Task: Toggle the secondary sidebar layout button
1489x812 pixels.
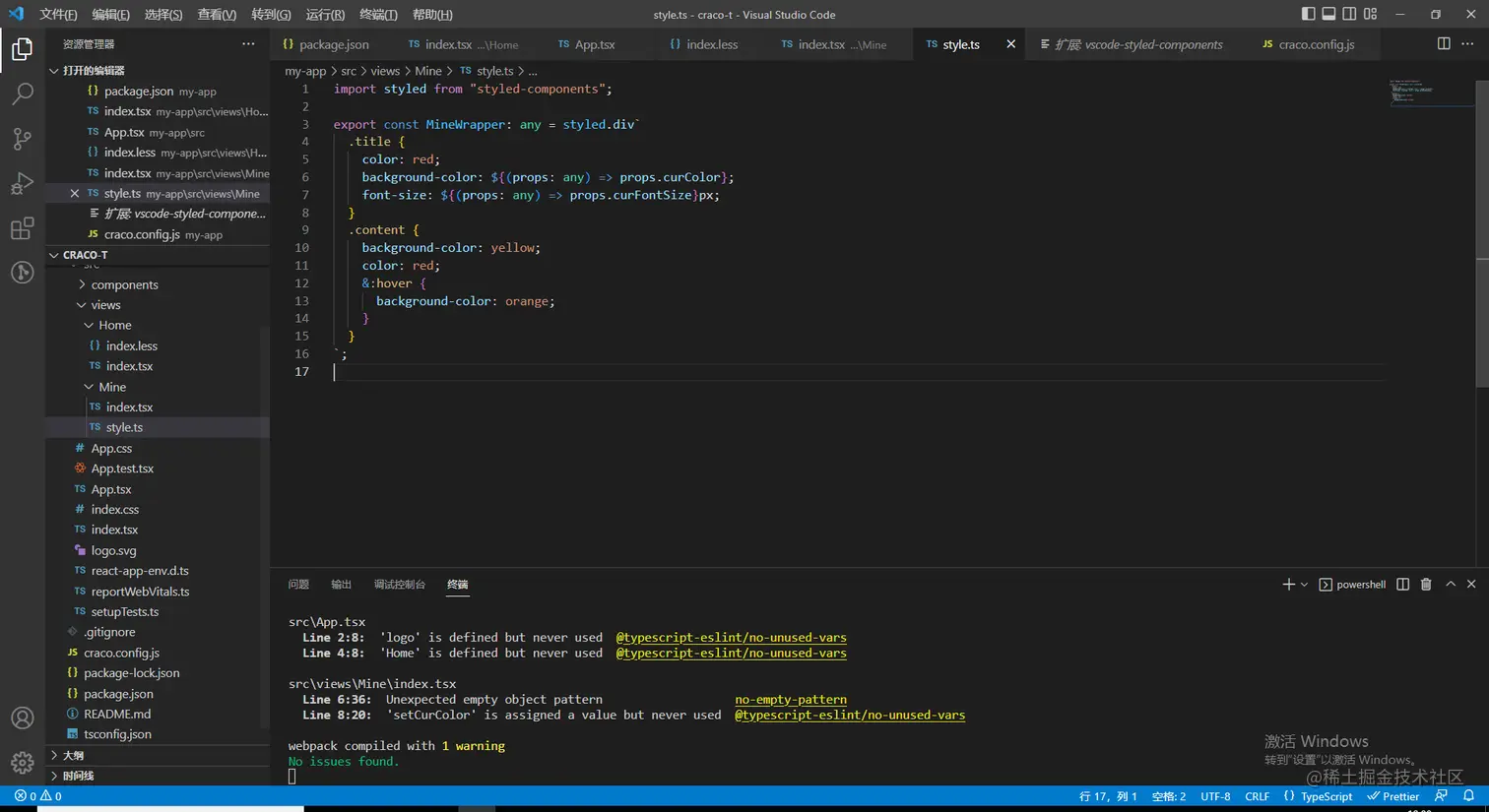Action: pos(1349,14)
